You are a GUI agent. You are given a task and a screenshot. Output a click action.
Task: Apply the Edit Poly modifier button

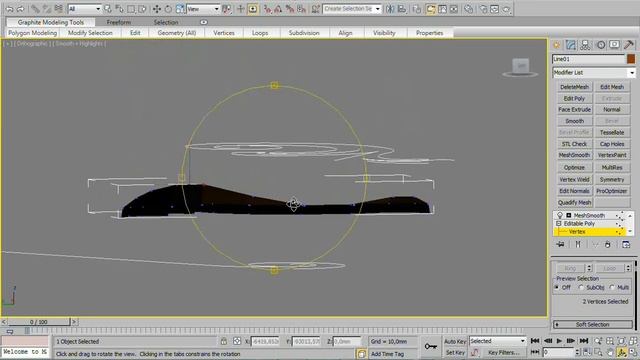coord(574,98)
